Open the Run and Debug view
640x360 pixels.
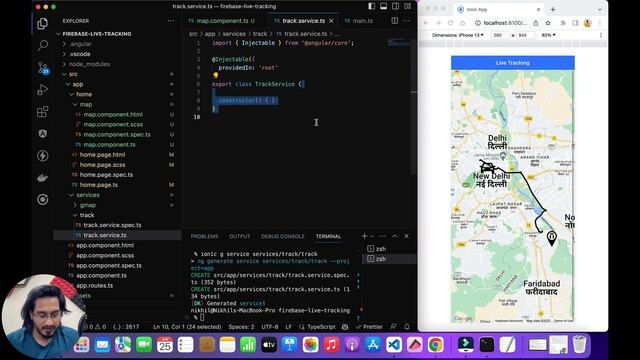coord(42,89)
